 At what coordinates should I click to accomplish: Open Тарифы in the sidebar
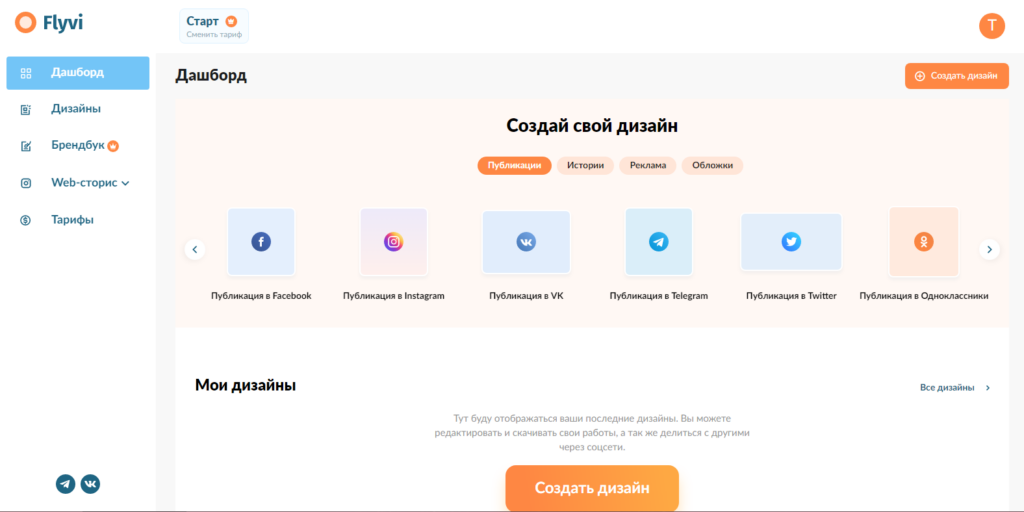tap(72, 220)
